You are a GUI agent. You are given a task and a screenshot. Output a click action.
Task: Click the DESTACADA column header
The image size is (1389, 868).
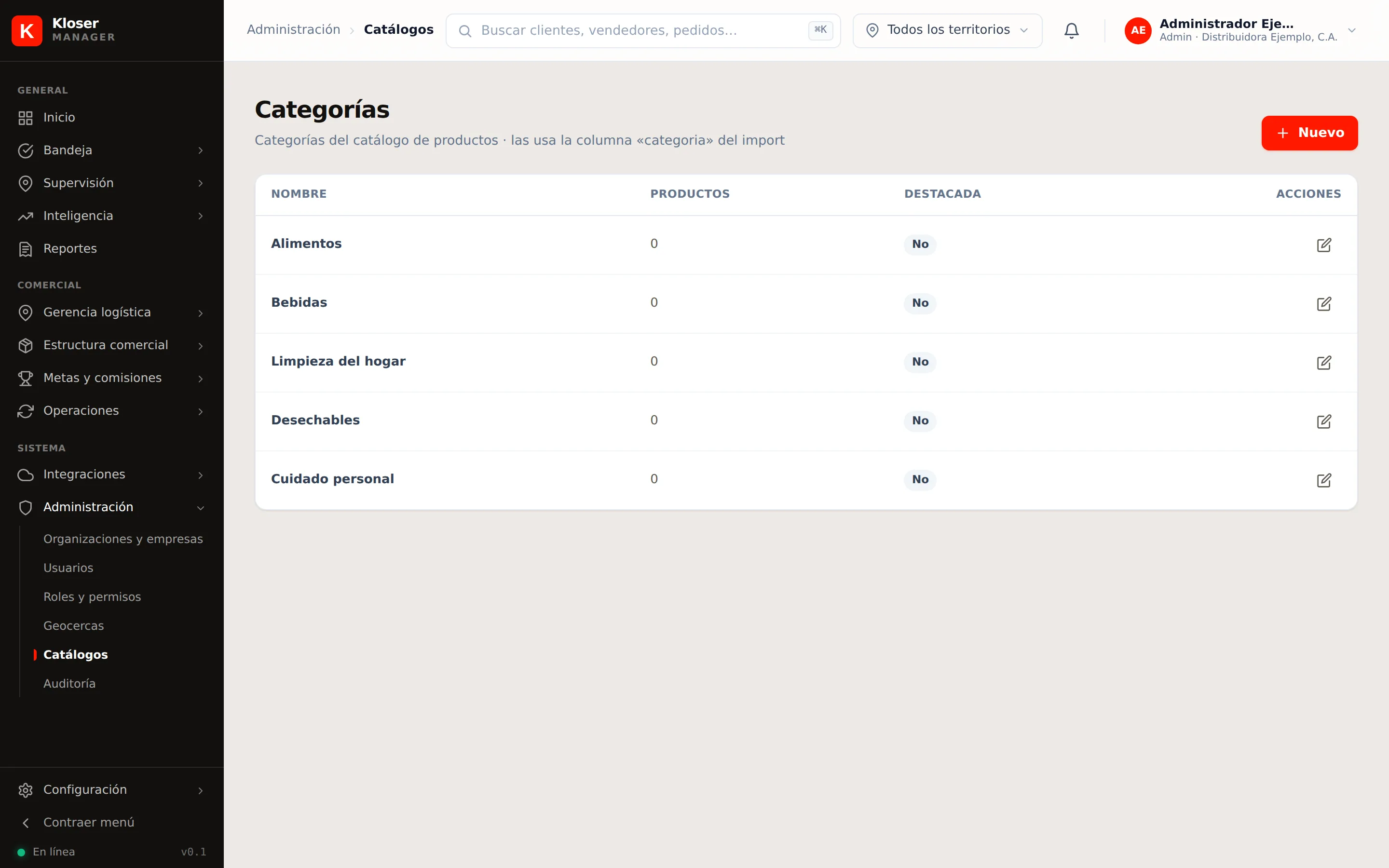tap(942, 194)
